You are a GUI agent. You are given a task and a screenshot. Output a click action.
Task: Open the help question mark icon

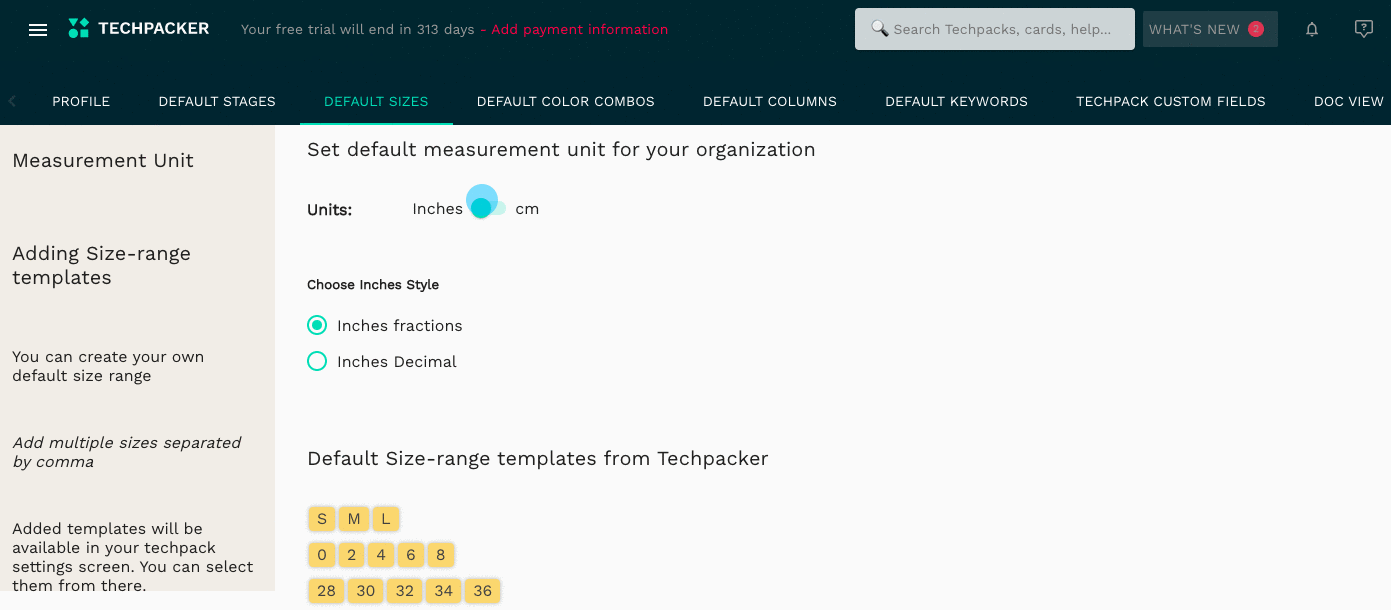tap(1363, 28)
